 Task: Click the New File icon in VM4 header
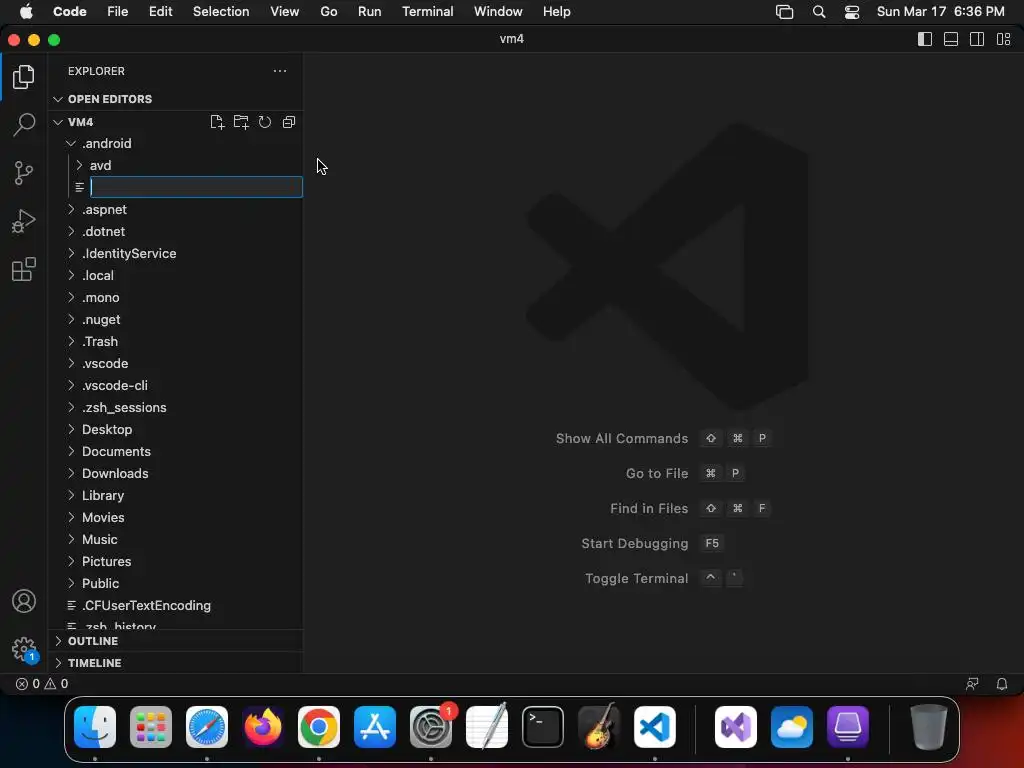[217, 122]
